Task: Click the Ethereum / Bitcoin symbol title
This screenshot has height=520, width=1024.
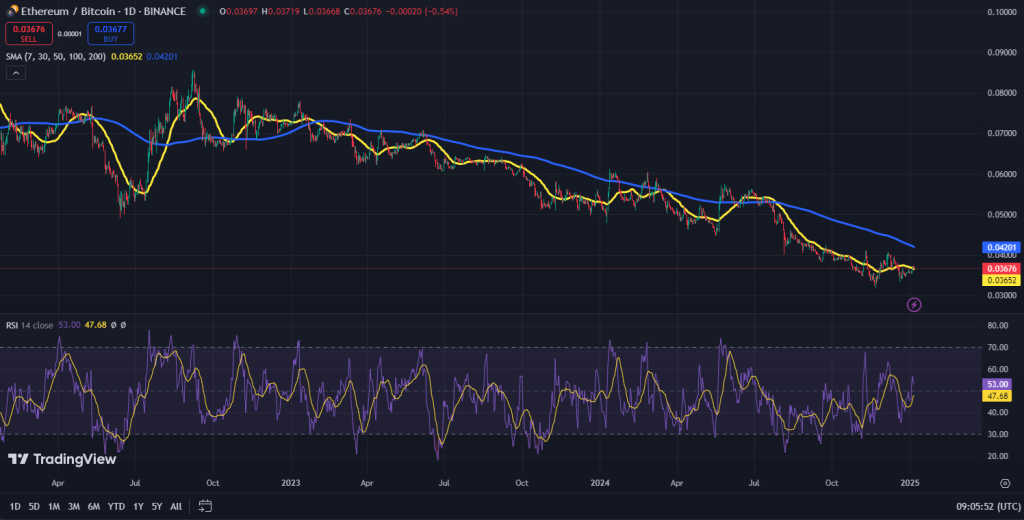Action: click(x=68, y=11)
